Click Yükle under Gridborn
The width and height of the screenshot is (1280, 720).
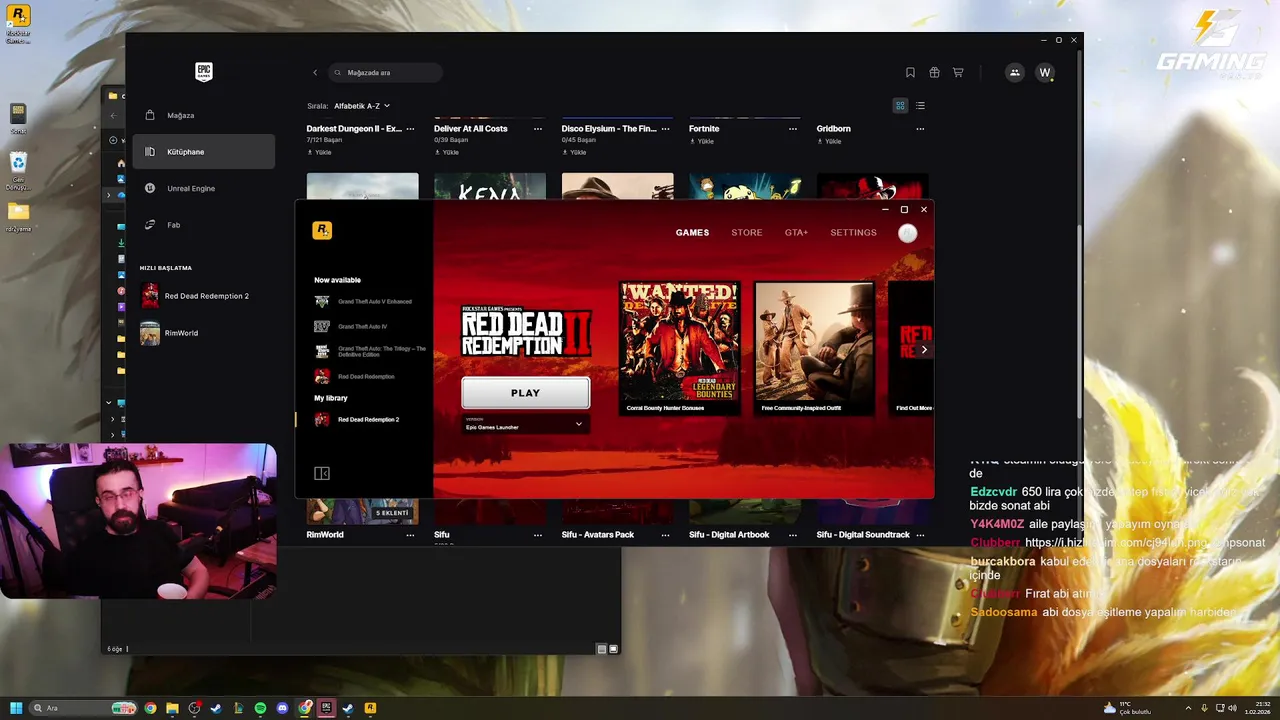pos(829,141)
